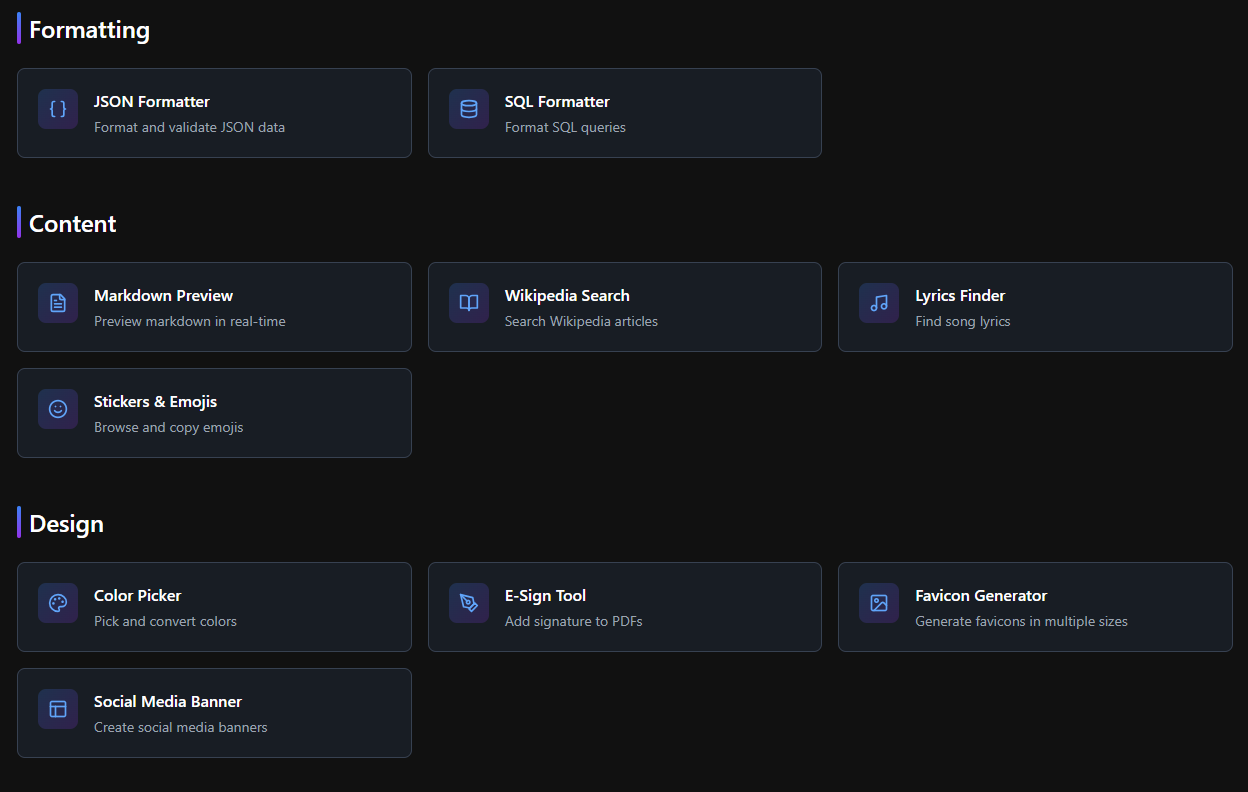The height and width of the screenshot is (792, 1248).
Task: Click the E-Sign Tool pen icon
Action: click(468, 603)
